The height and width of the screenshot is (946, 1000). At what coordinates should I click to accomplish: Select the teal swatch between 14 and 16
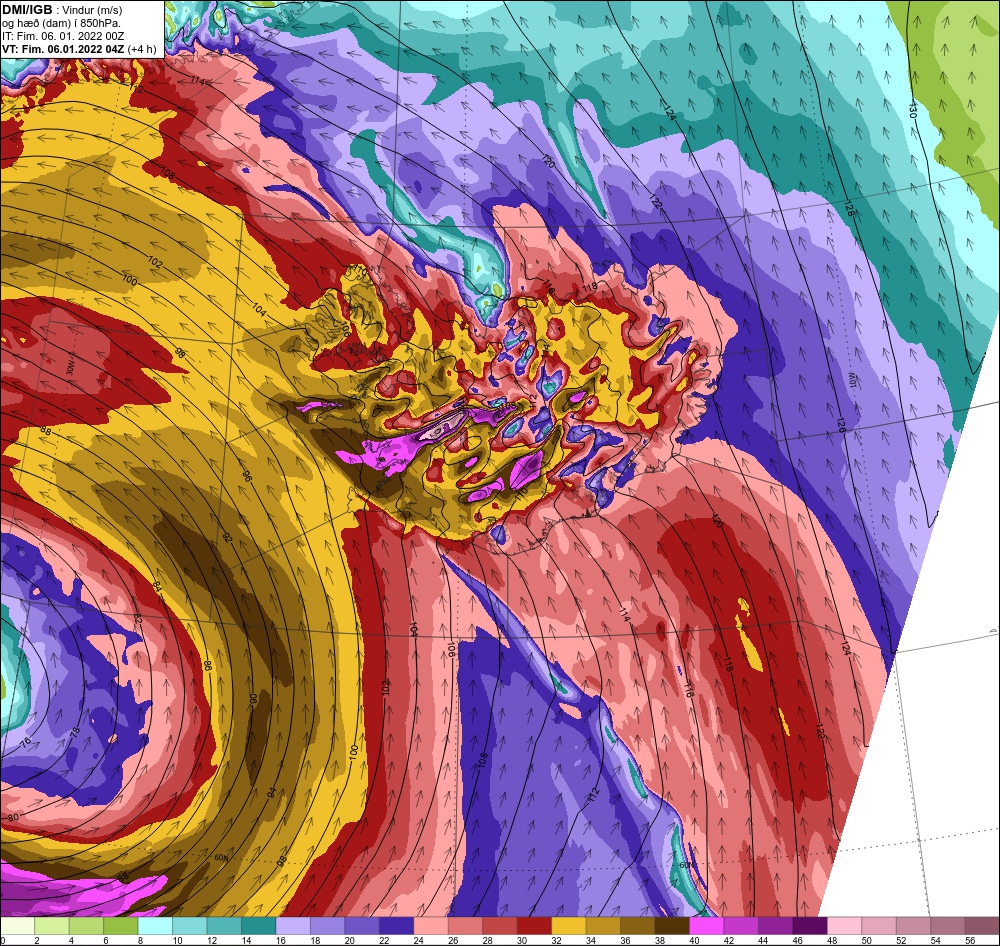coord(258,926)
